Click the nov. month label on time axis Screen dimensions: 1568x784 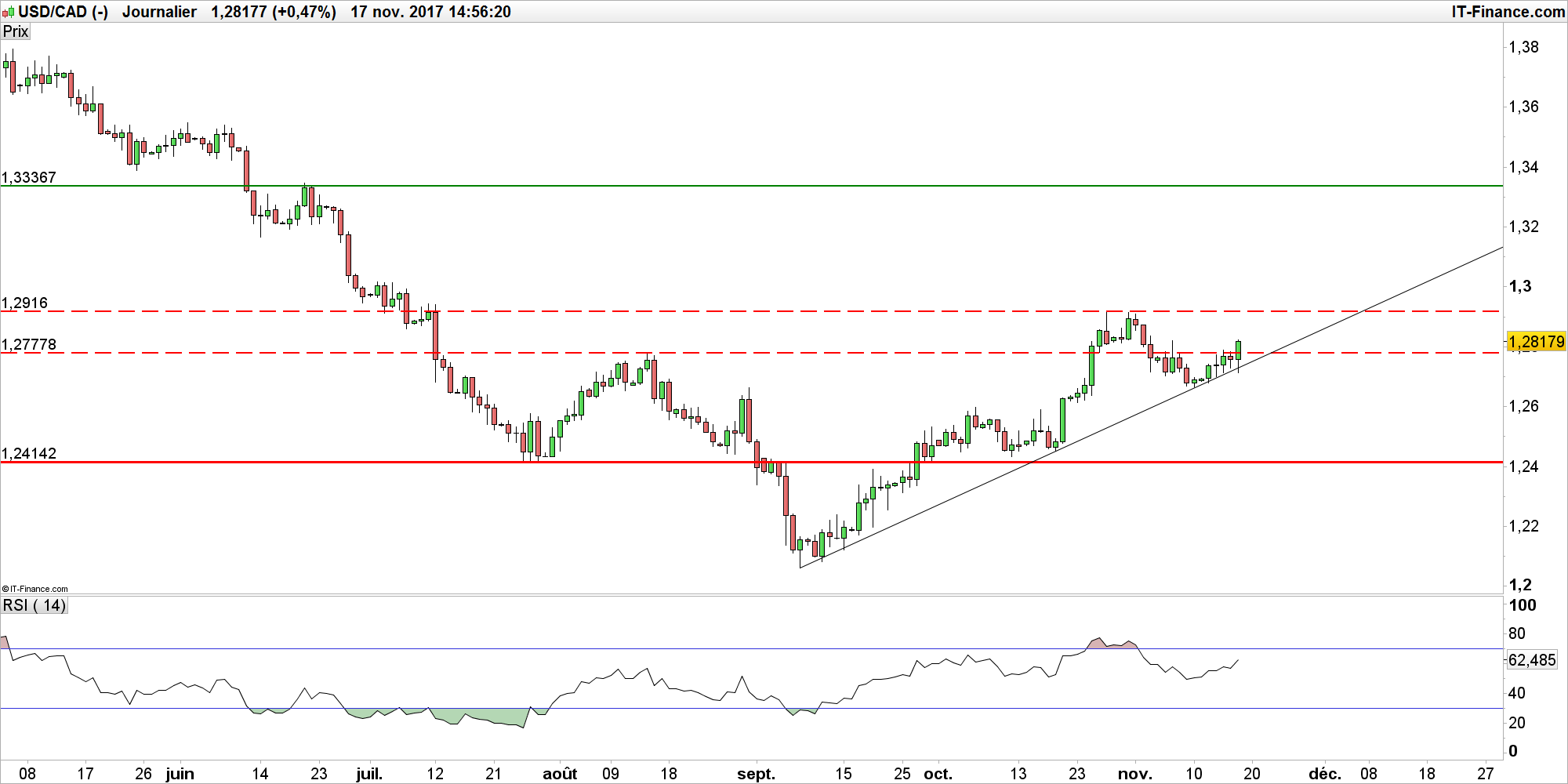(1134, 774)
